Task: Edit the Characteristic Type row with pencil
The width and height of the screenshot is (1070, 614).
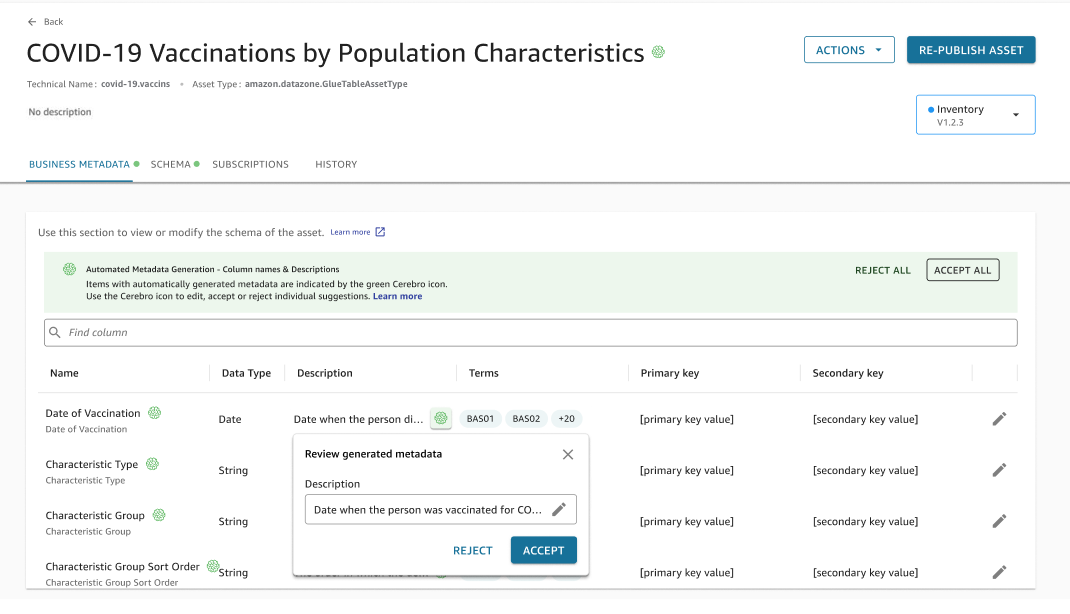Action: [x=998, y=470]
